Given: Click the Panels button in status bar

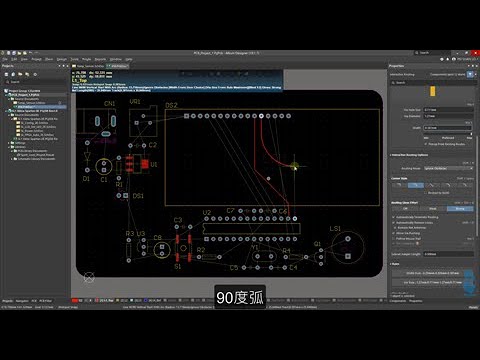Looking at the screenshot, I should click(473, 307).
